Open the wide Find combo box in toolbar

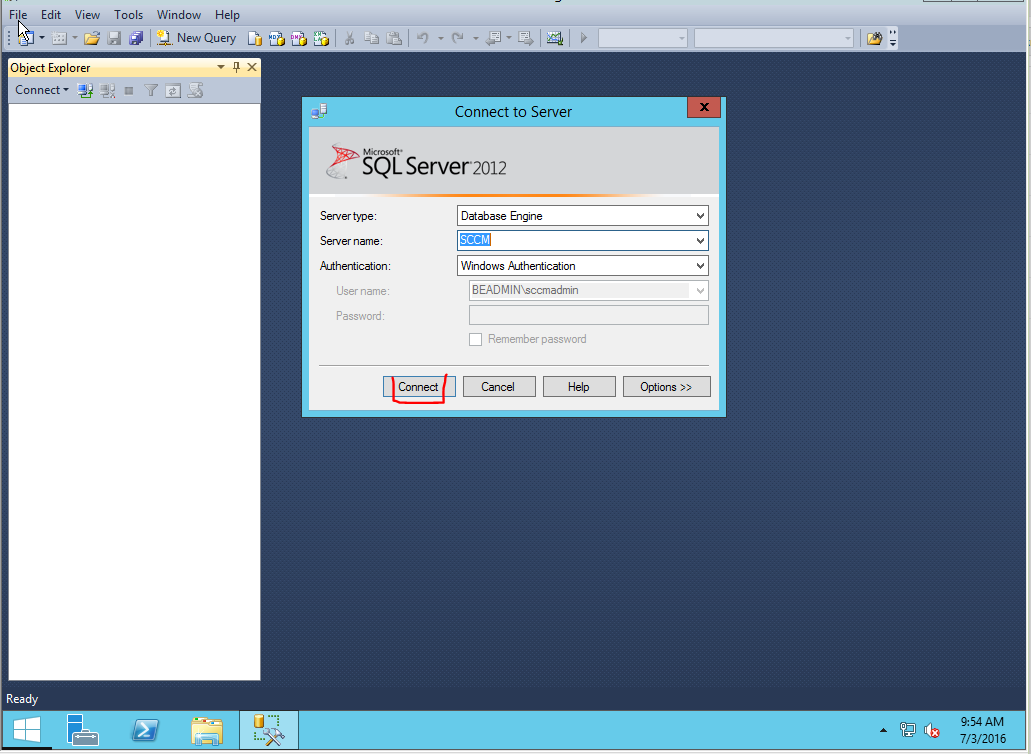click(774, 38)
